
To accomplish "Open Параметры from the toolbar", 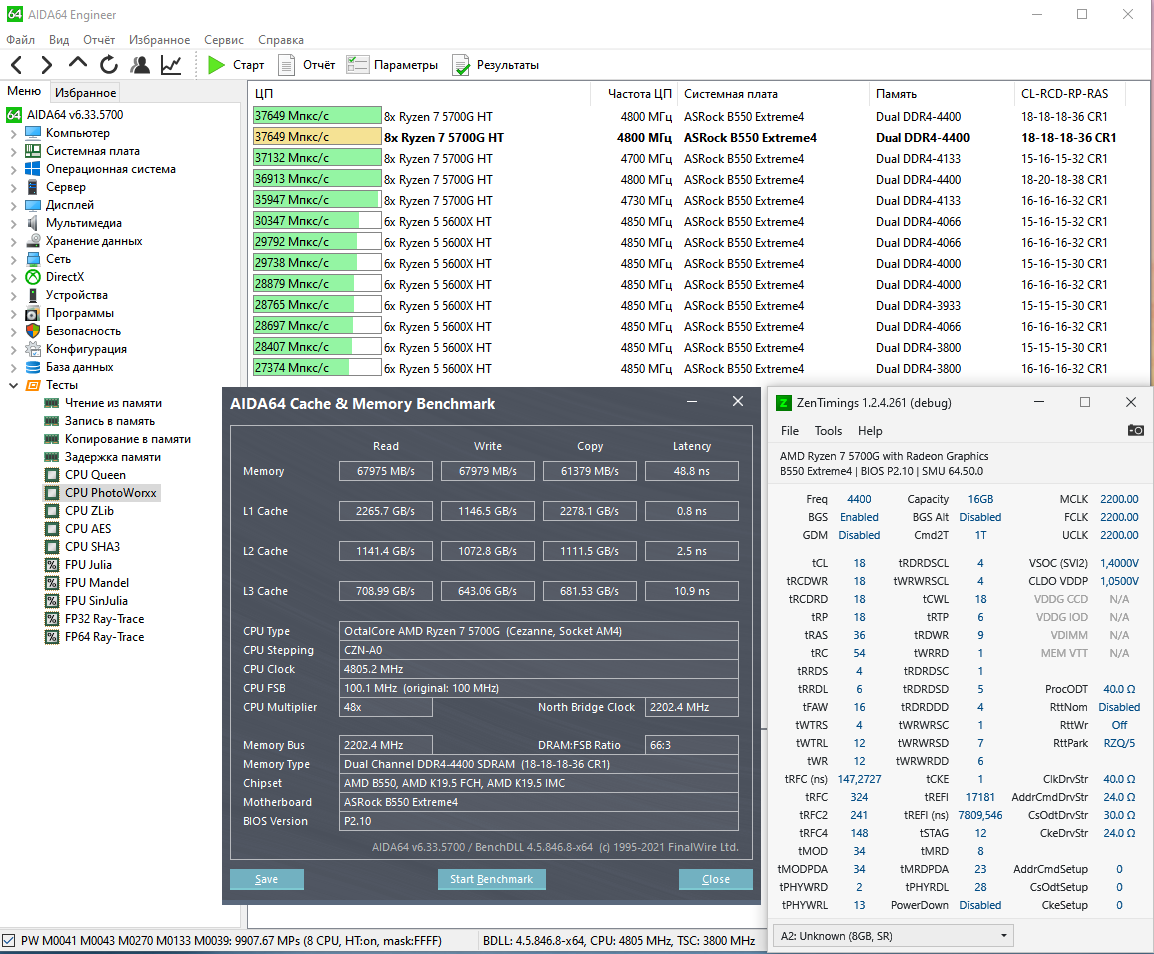I will tap(392, 65).
